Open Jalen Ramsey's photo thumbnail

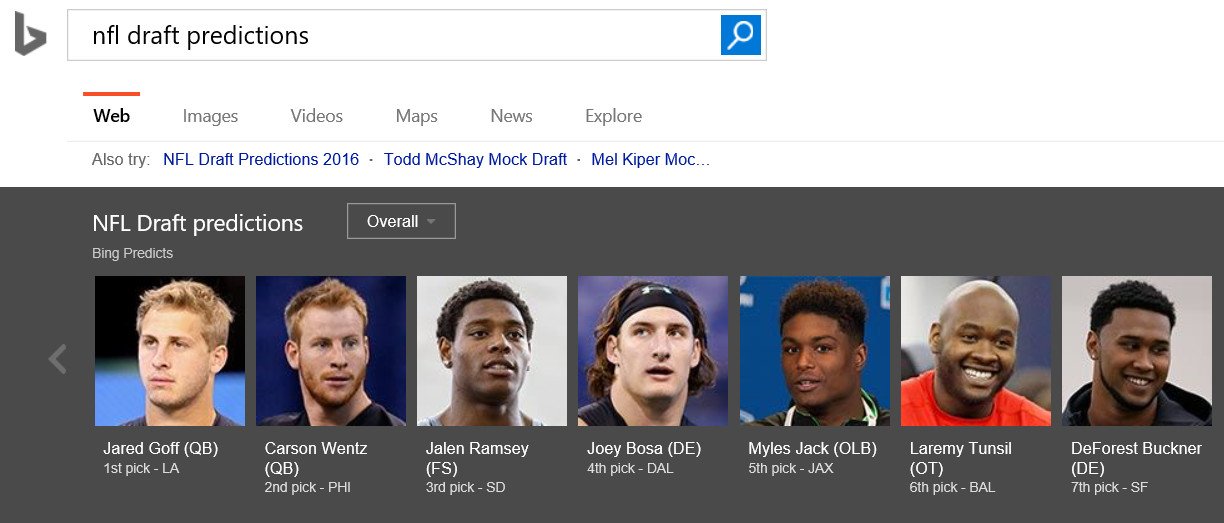click(x=492, y=351)
